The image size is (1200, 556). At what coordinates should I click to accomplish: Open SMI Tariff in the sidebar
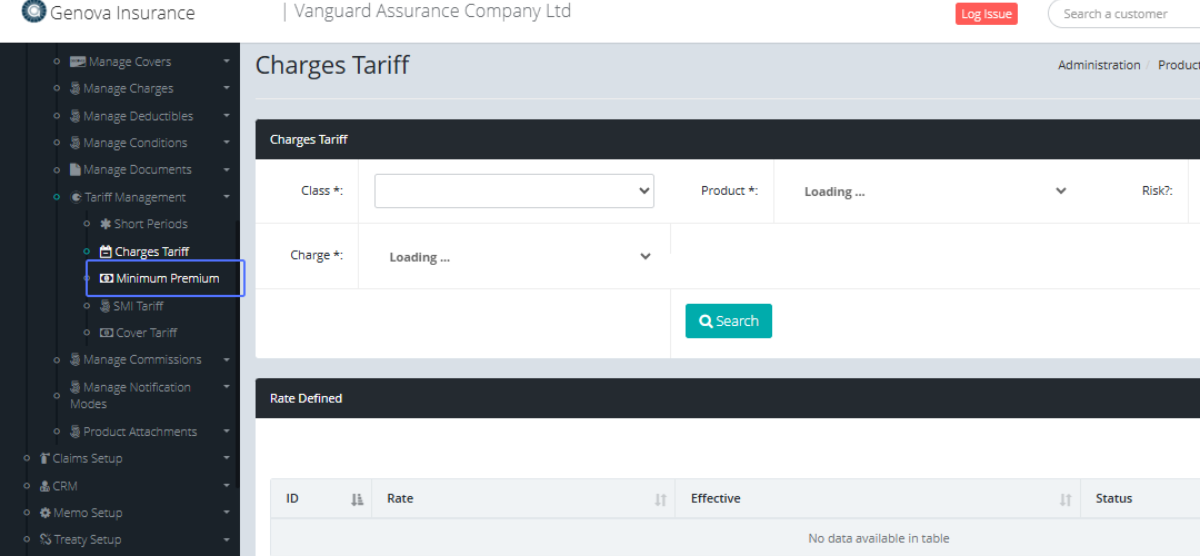pyautogui.click(x=138, y=306)
